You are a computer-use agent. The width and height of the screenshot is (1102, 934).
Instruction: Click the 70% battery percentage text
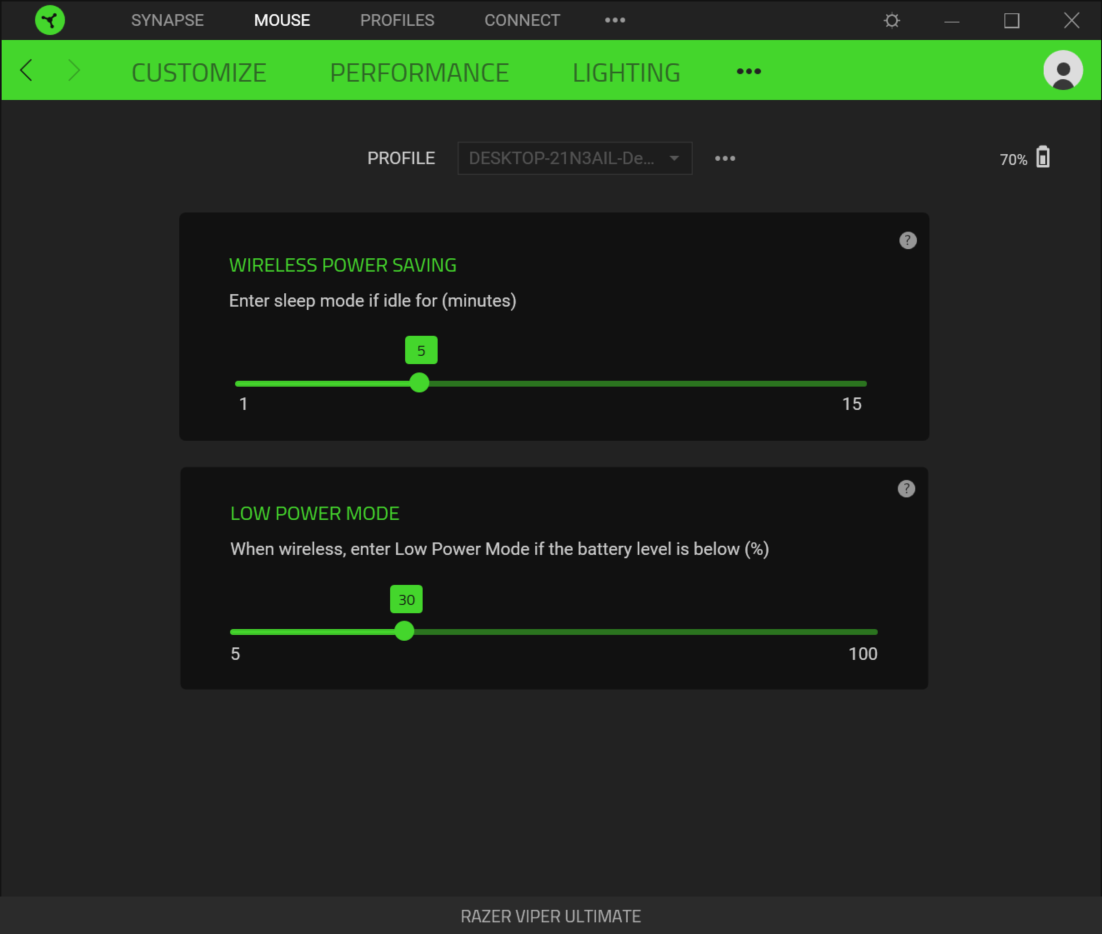pyautogui.click(x=1013, y=160)
